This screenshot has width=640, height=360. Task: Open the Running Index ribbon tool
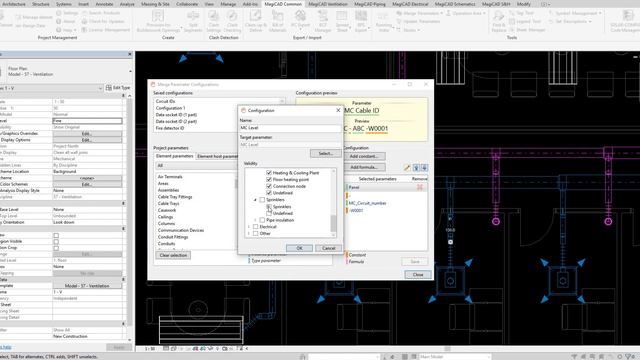pyautogui.click(x=383, y=21)
